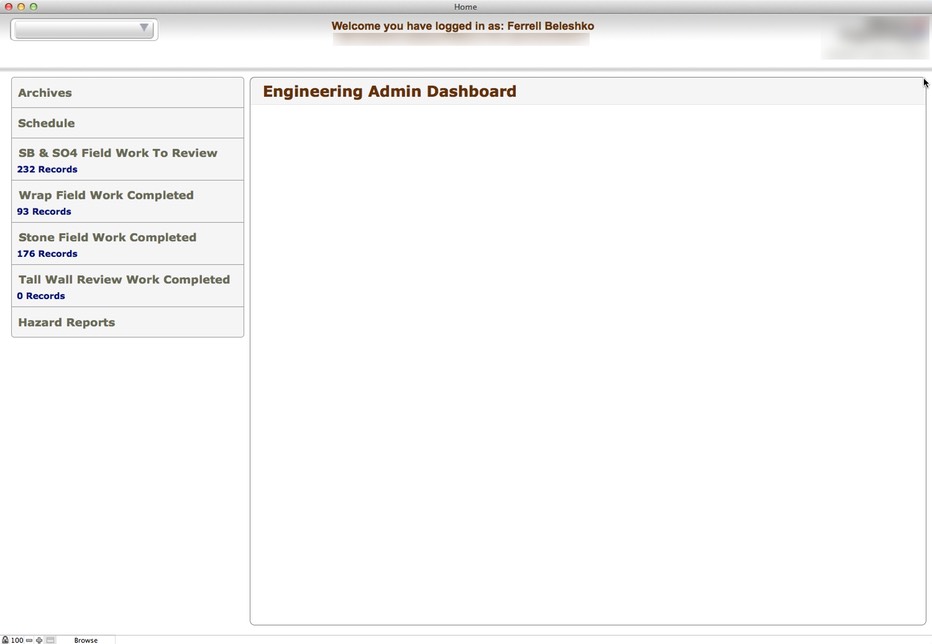Open Stone Field Work Completed

tap(127, 244)
